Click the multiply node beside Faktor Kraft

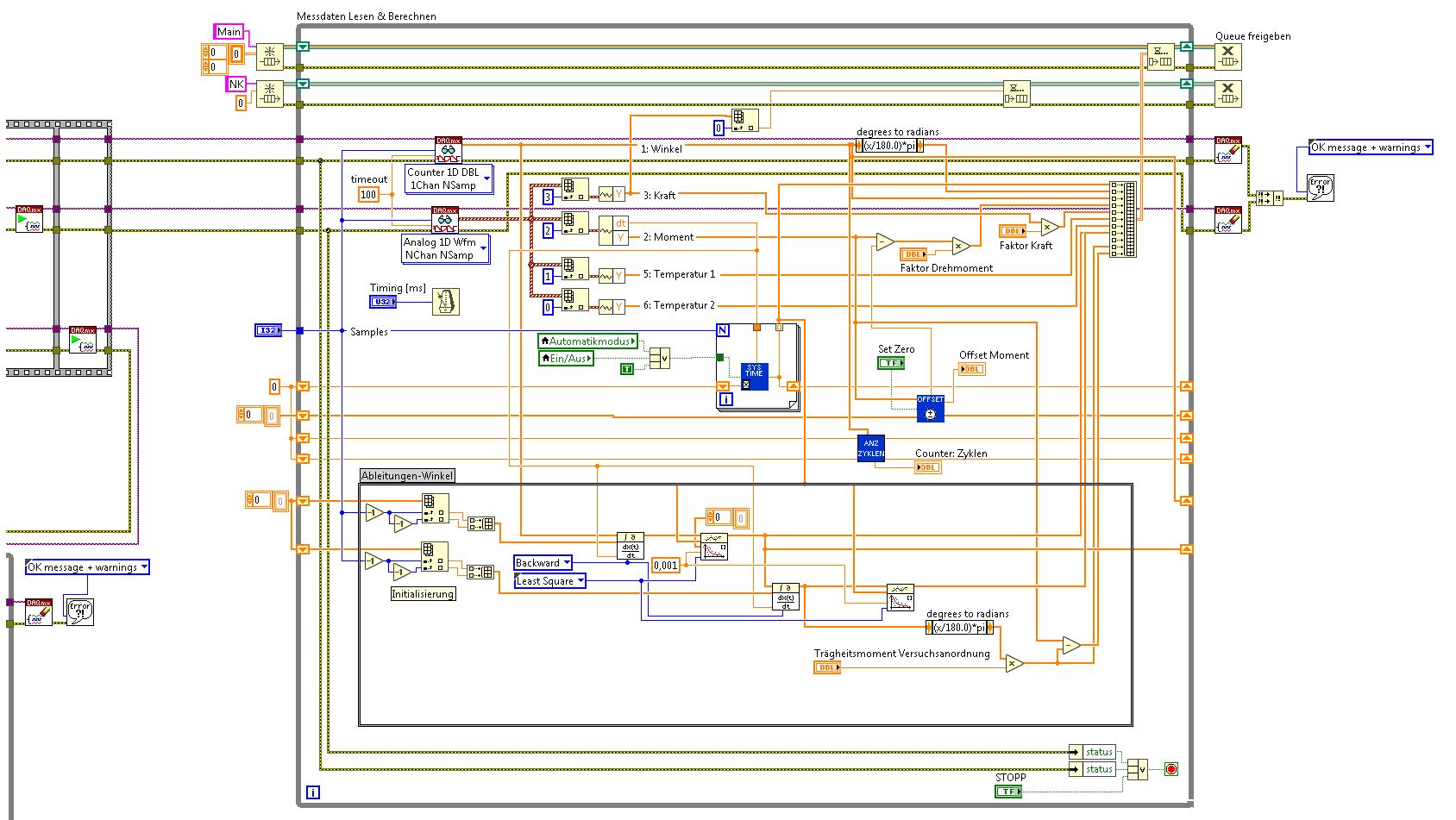(x=1050, y=228)
